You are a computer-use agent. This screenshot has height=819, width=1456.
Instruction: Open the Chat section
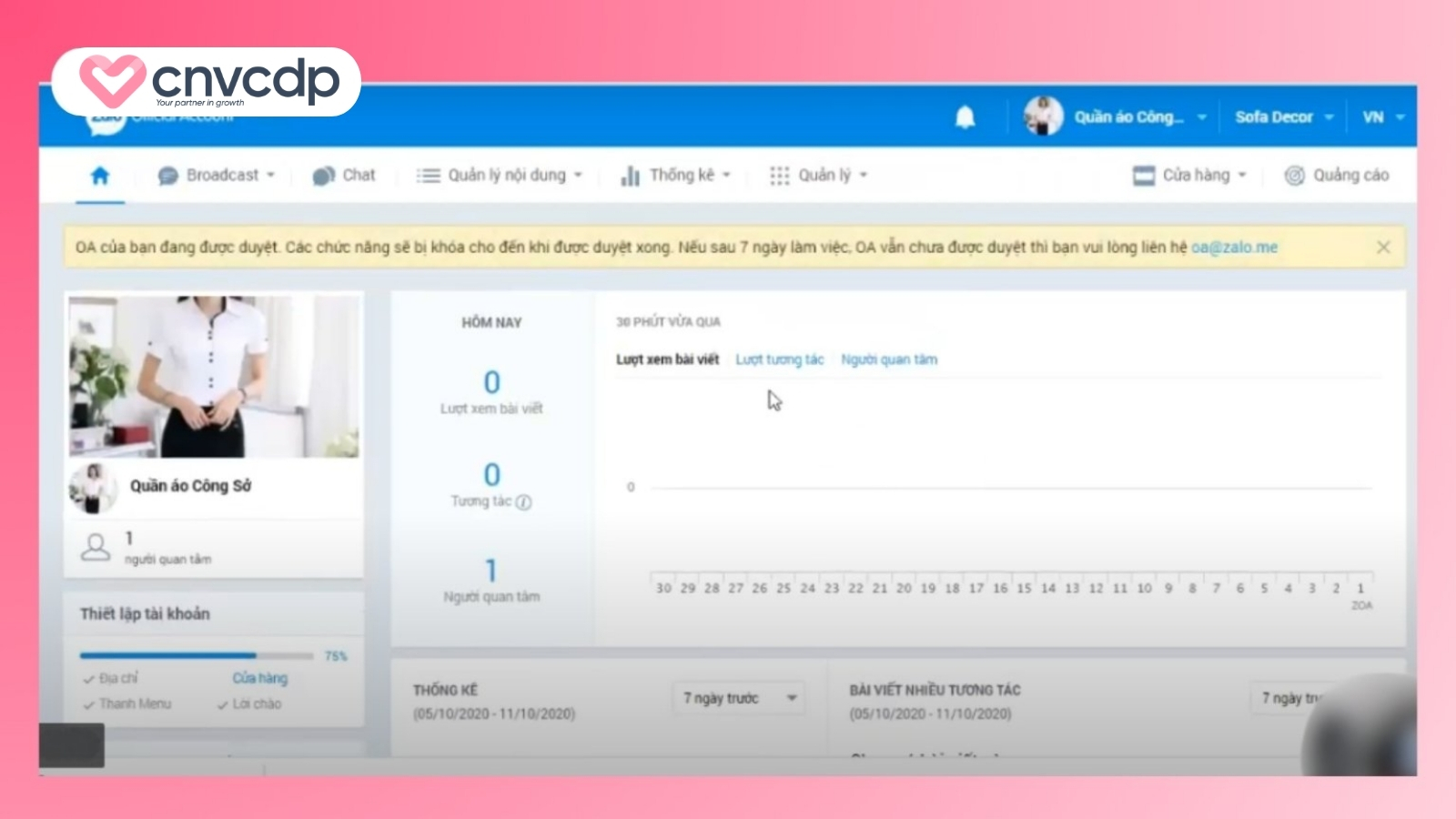[x=344, y=176]
